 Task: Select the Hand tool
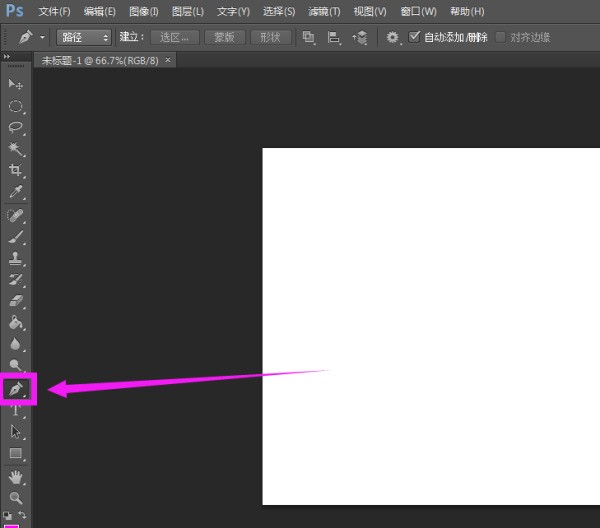tap(16, 478)
